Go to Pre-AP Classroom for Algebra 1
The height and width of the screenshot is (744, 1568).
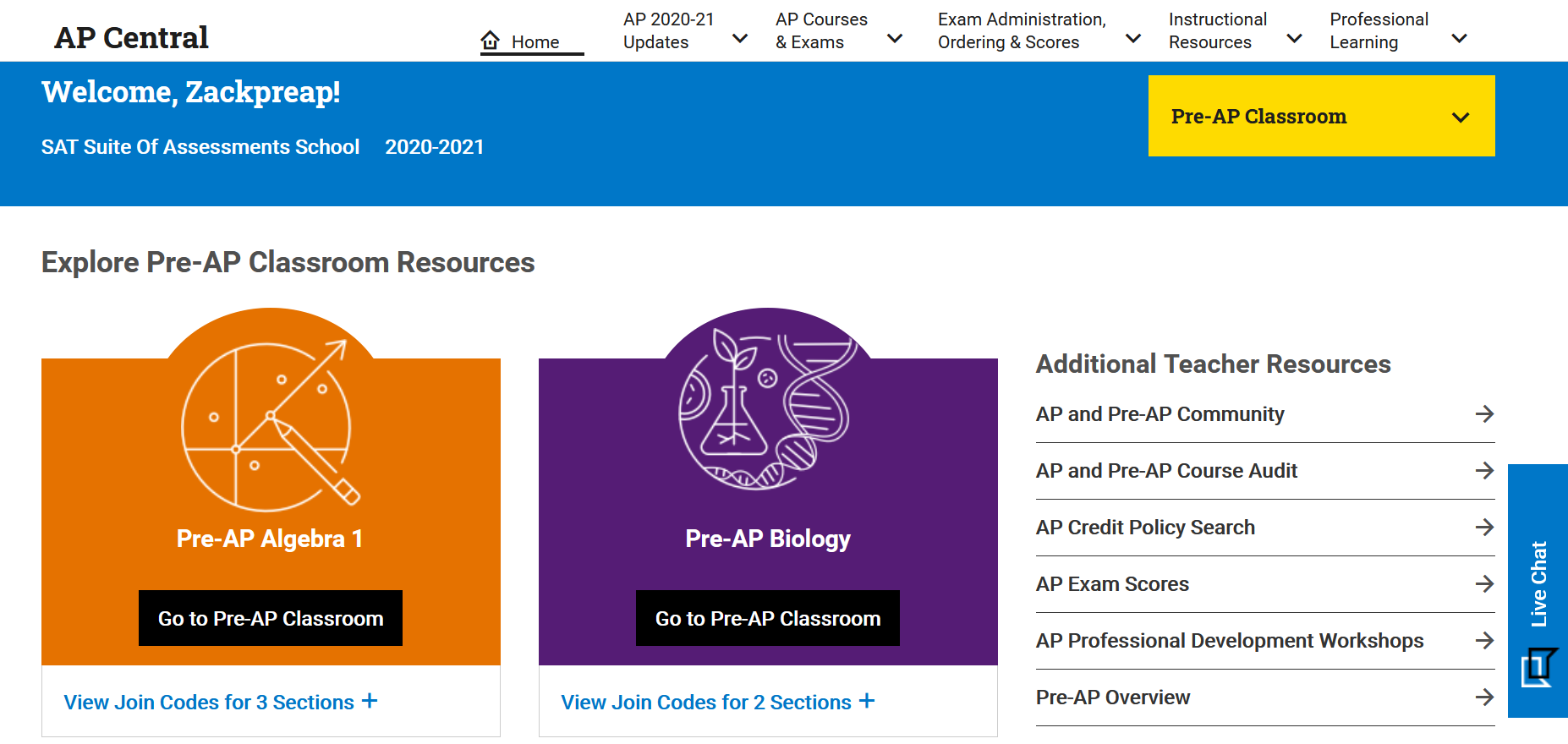(x=271, y=618)
